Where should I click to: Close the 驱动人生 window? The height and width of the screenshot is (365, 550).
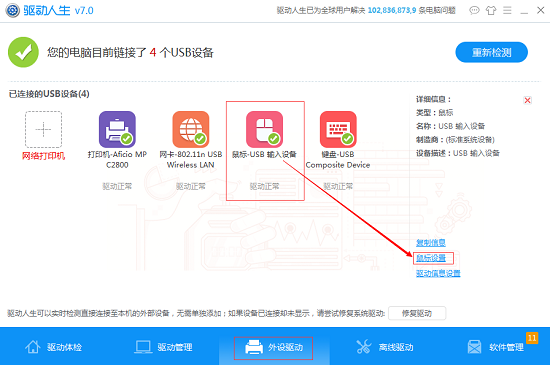click(x=541, y=11)
